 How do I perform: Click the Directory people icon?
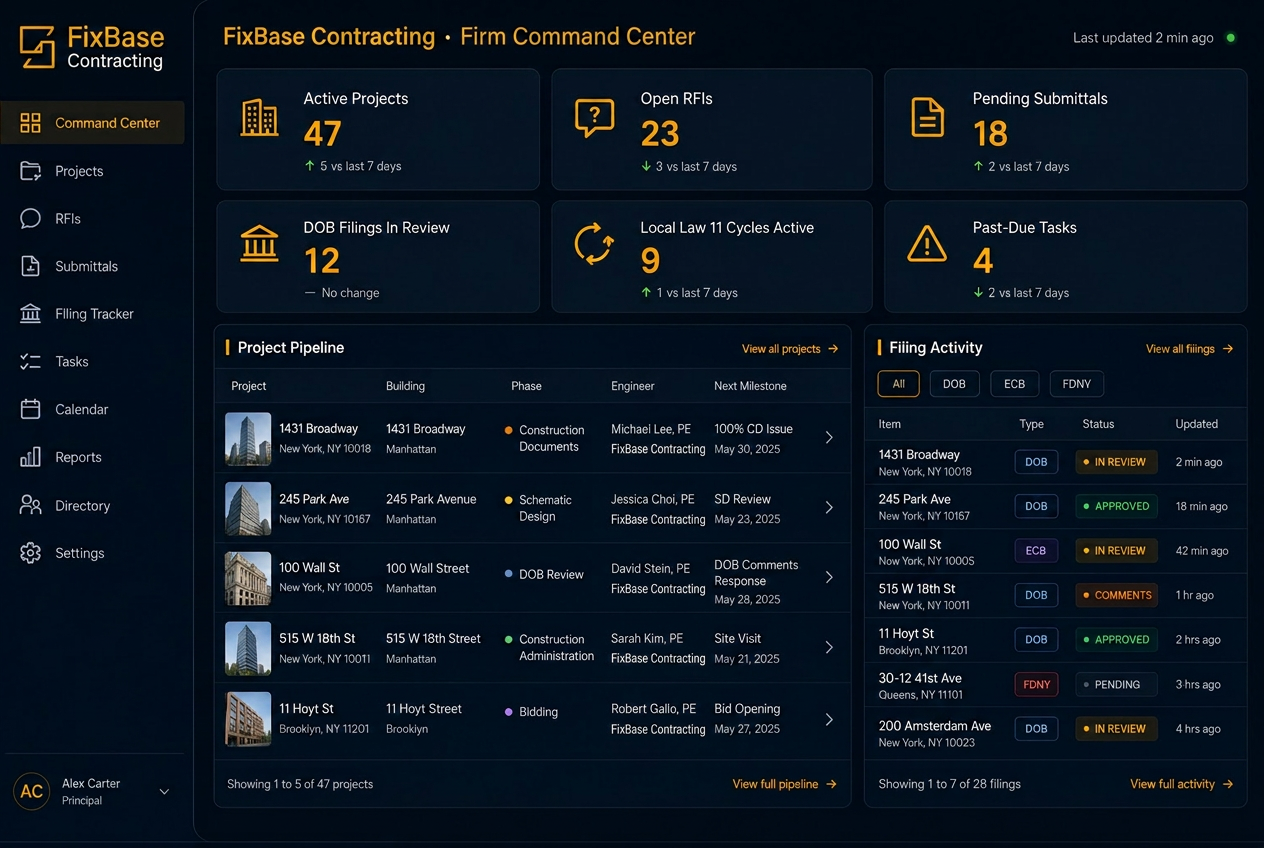31,505
